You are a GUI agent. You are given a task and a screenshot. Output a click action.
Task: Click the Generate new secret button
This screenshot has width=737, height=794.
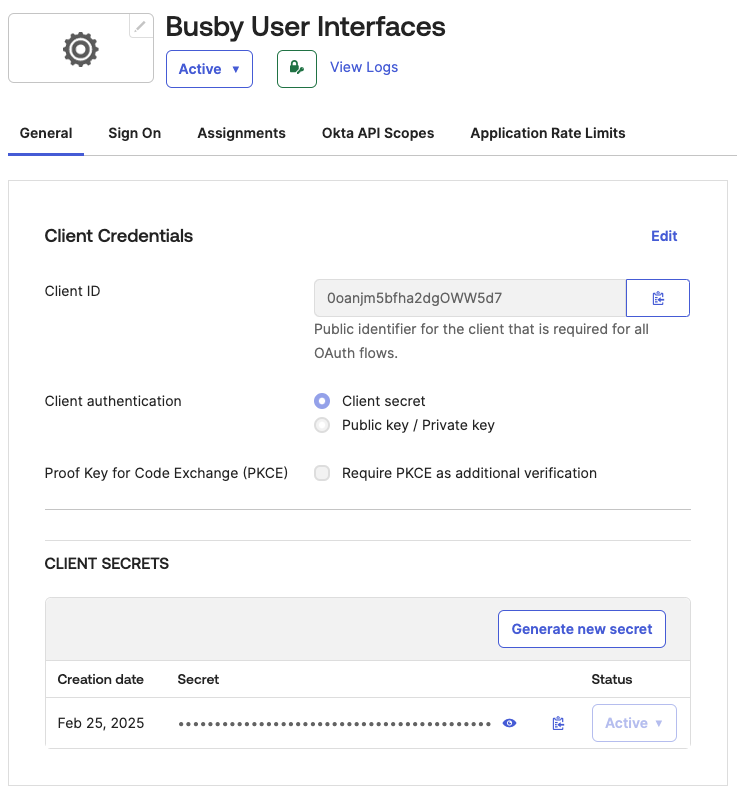click(x=581, y=629)
